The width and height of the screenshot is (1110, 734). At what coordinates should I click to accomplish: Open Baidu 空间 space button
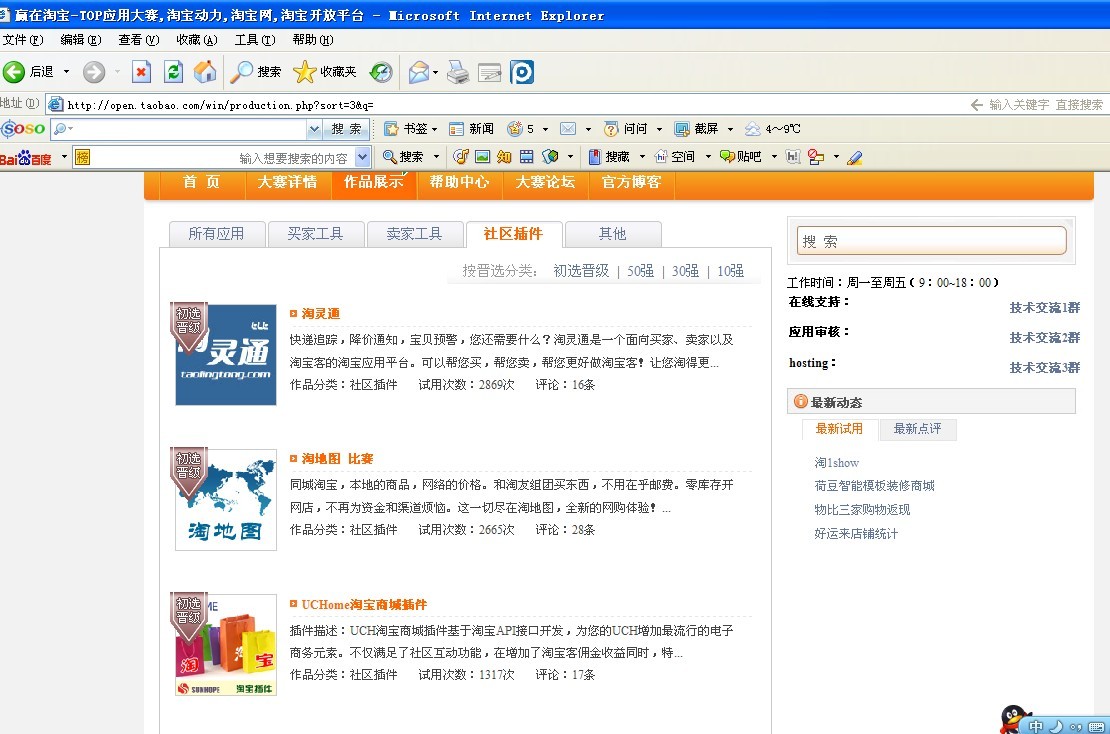tap(675, 156)
